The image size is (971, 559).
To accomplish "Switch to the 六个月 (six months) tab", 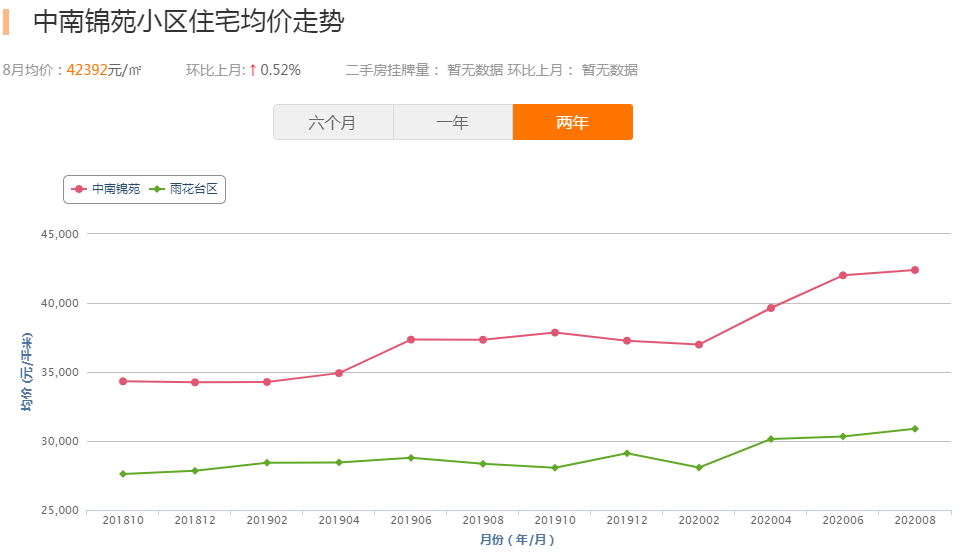I will tap(333, 123).
